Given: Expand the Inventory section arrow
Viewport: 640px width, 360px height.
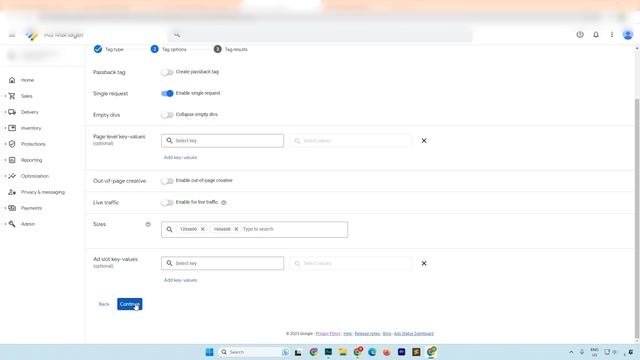Looking at the screenshot, I should (x=5, y=128).
